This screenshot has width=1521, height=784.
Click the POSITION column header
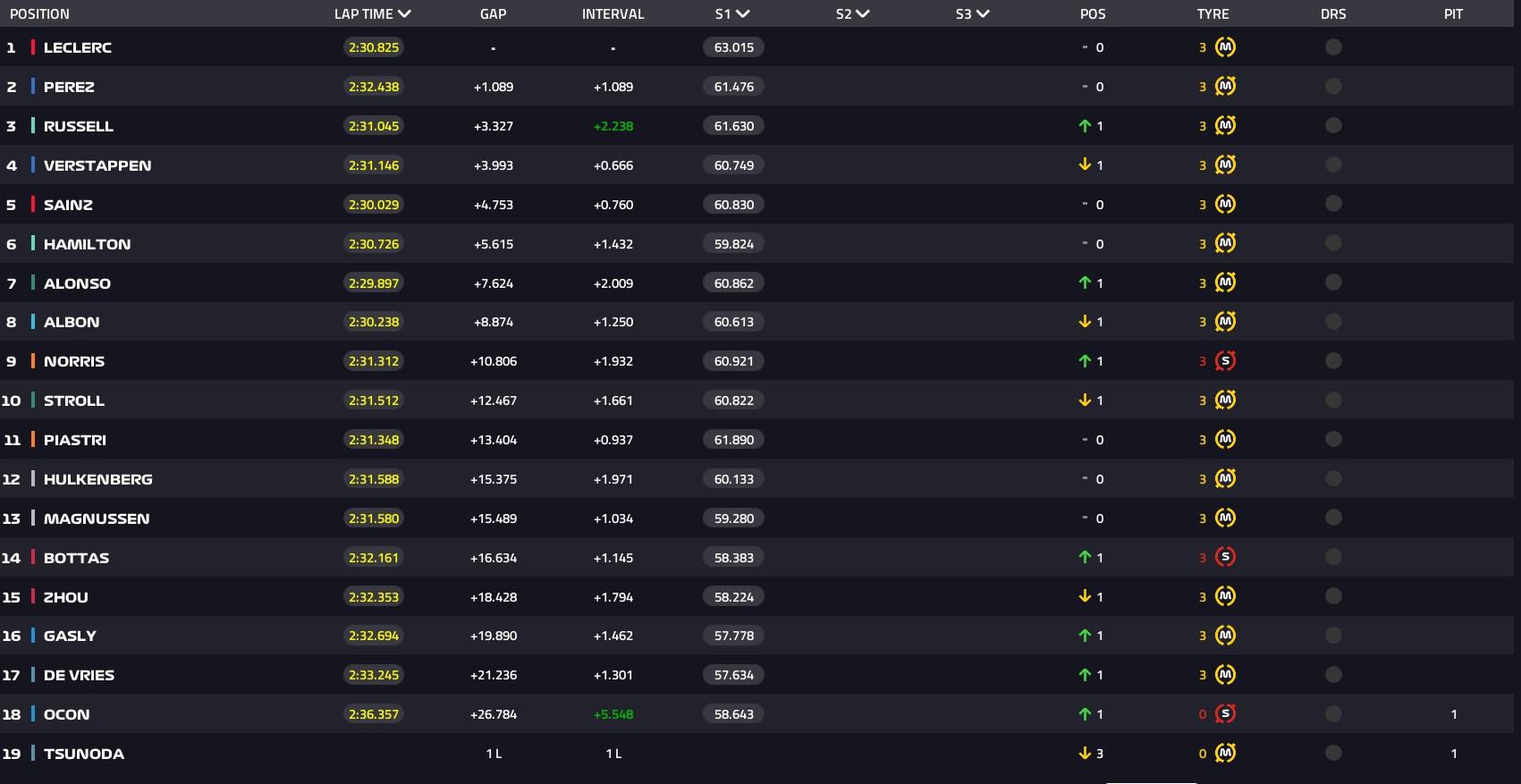tap(39, 14)
